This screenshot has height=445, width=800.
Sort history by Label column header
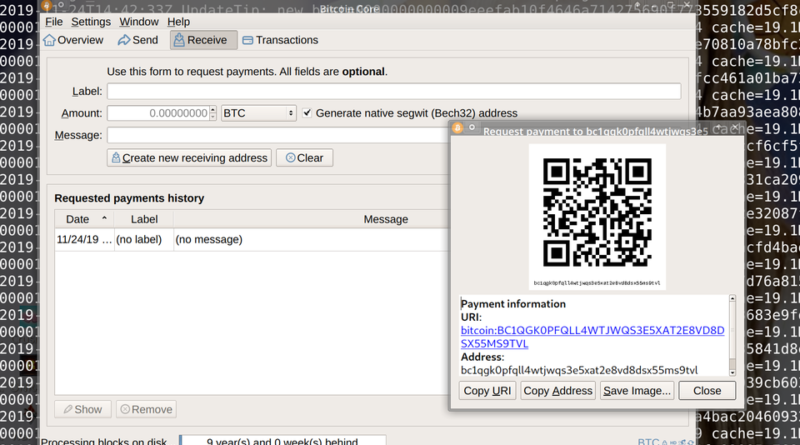(x=144, y=219)
